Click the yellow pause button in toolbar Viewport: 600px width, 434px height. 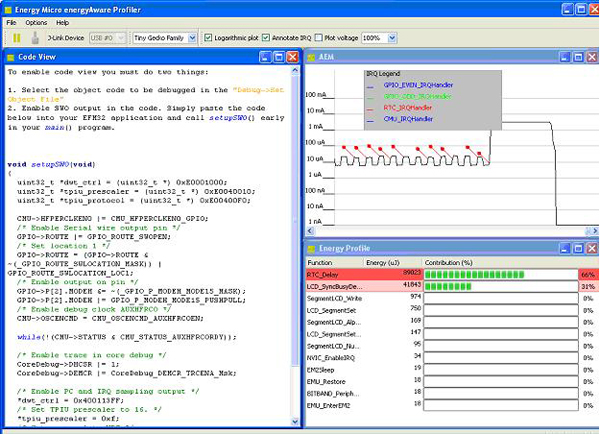coord(17,37)
